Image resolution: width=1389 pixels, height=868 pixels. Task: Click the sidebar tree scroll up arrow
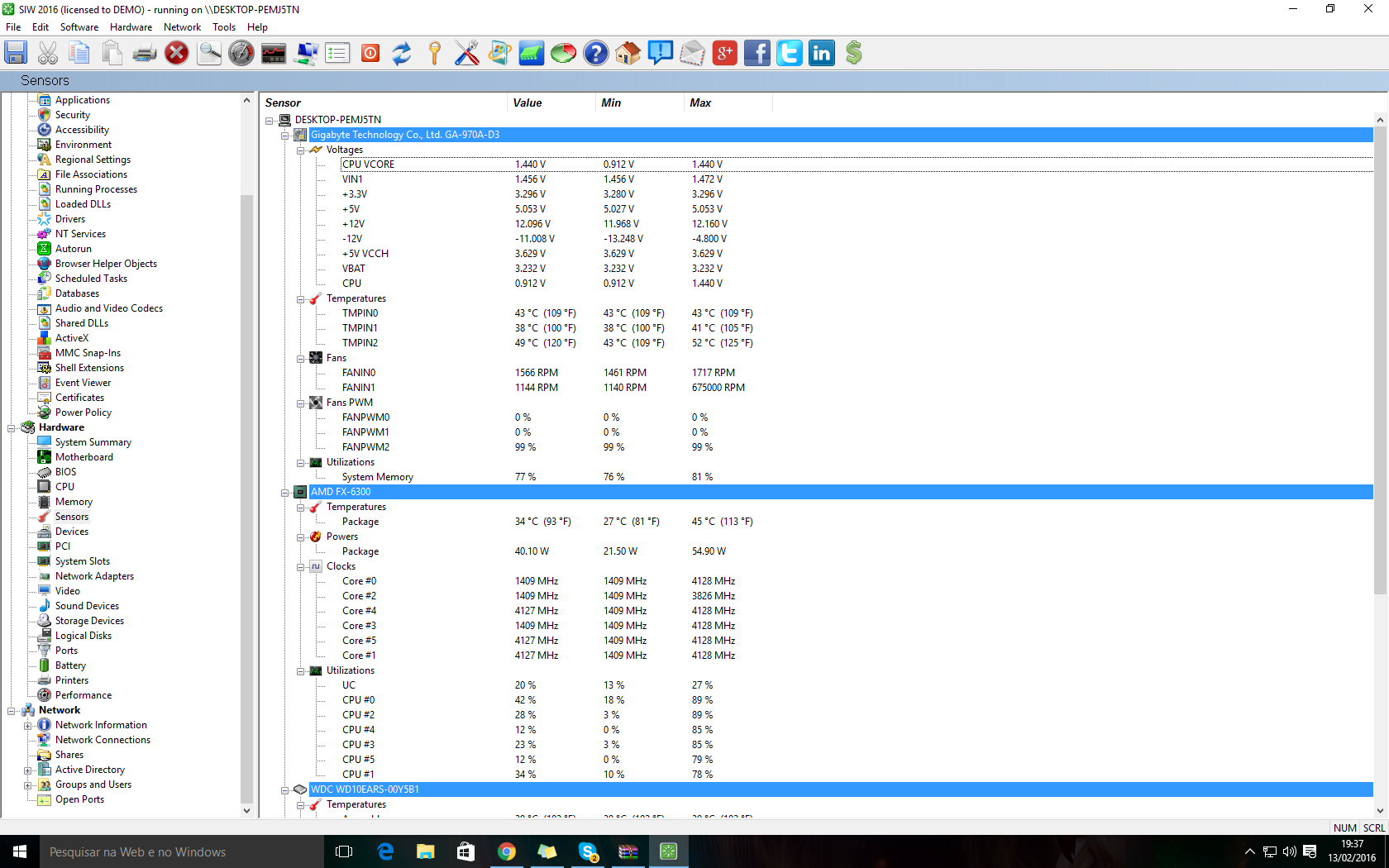[246, 100]
